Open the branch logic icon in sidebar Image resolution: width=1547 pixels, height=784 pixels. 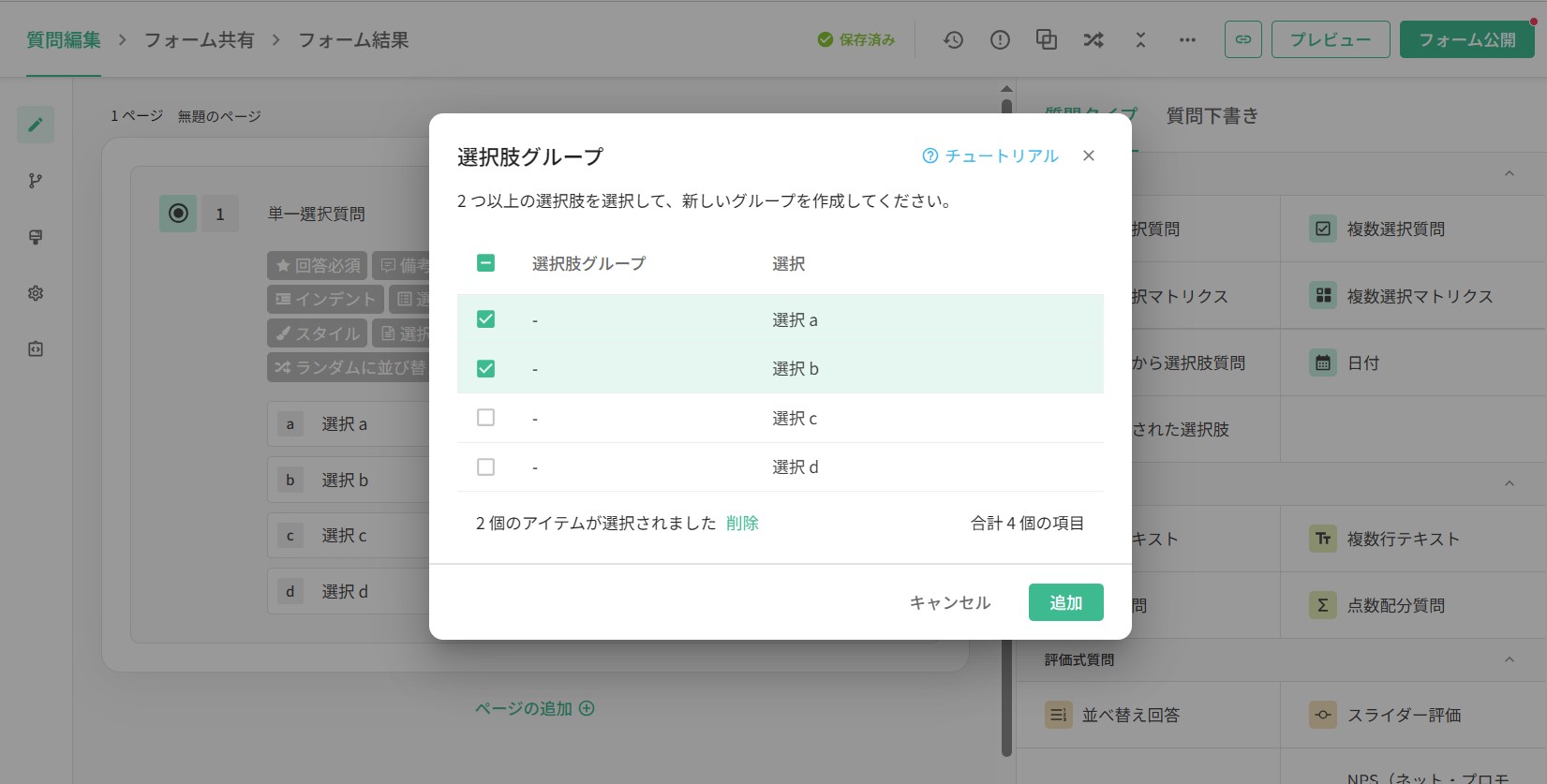(x=36, y=181)
